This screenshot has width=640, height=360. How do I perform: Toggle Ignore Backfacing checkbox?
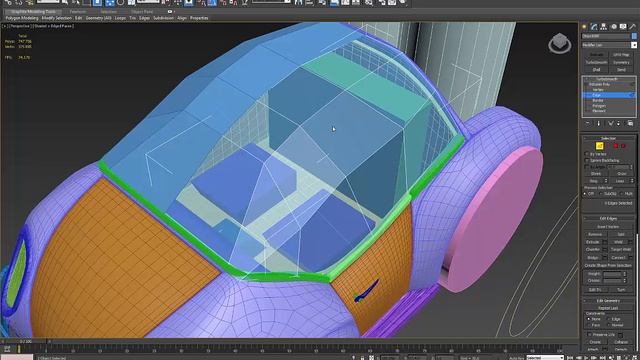[587, 160]
